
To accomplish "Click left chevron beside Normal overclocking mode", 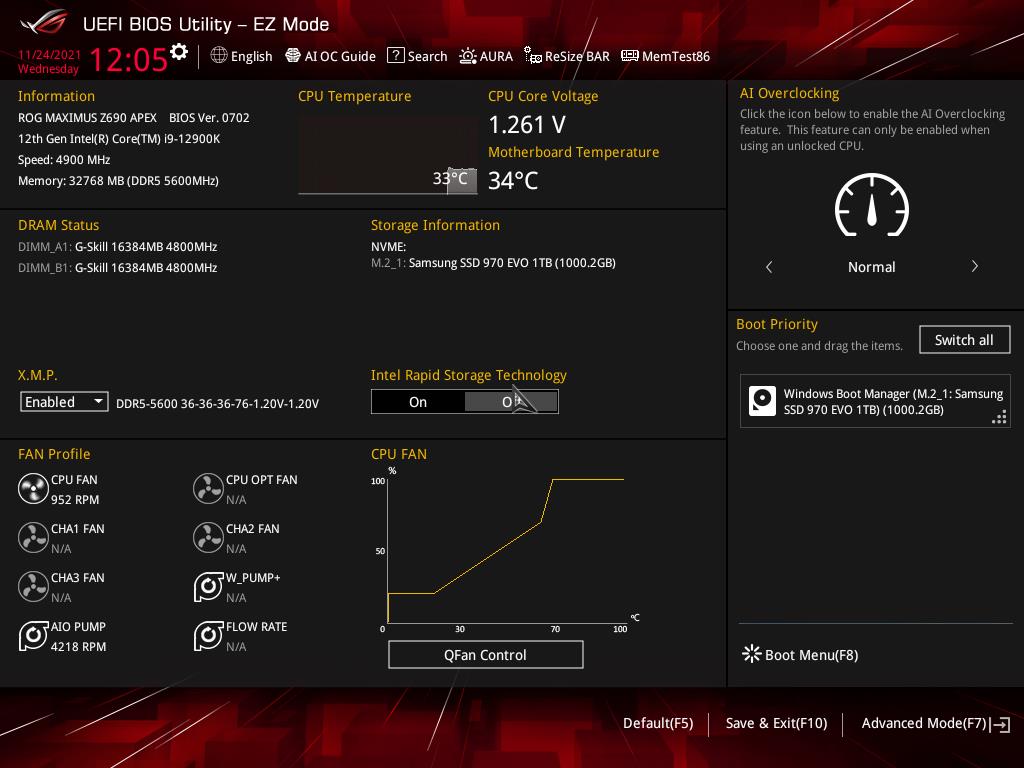I will click(769, 267).
